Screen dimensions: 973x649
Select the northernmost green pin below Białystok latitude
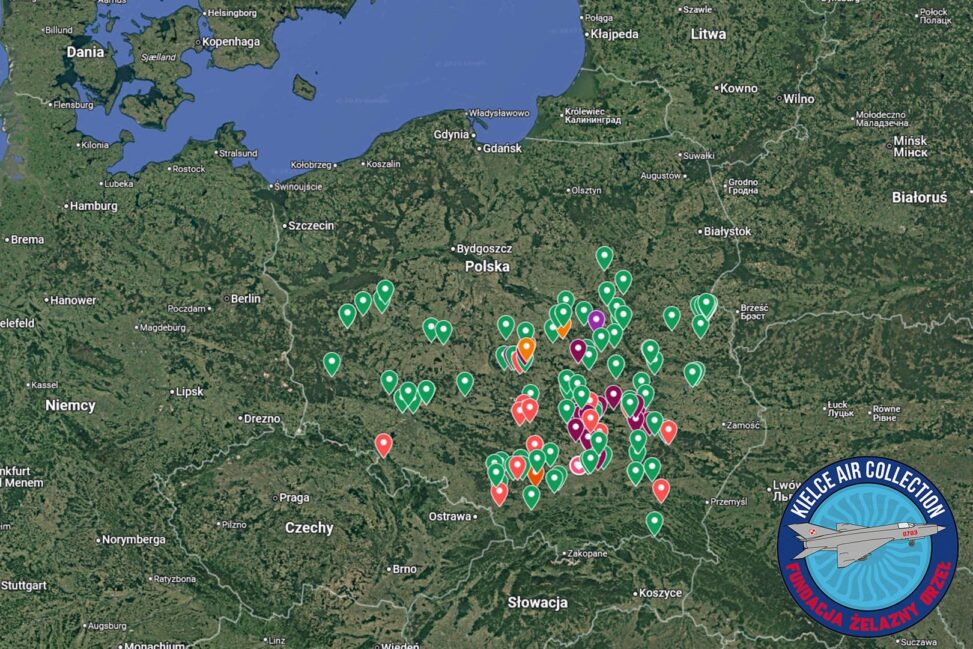pos(604,256)
